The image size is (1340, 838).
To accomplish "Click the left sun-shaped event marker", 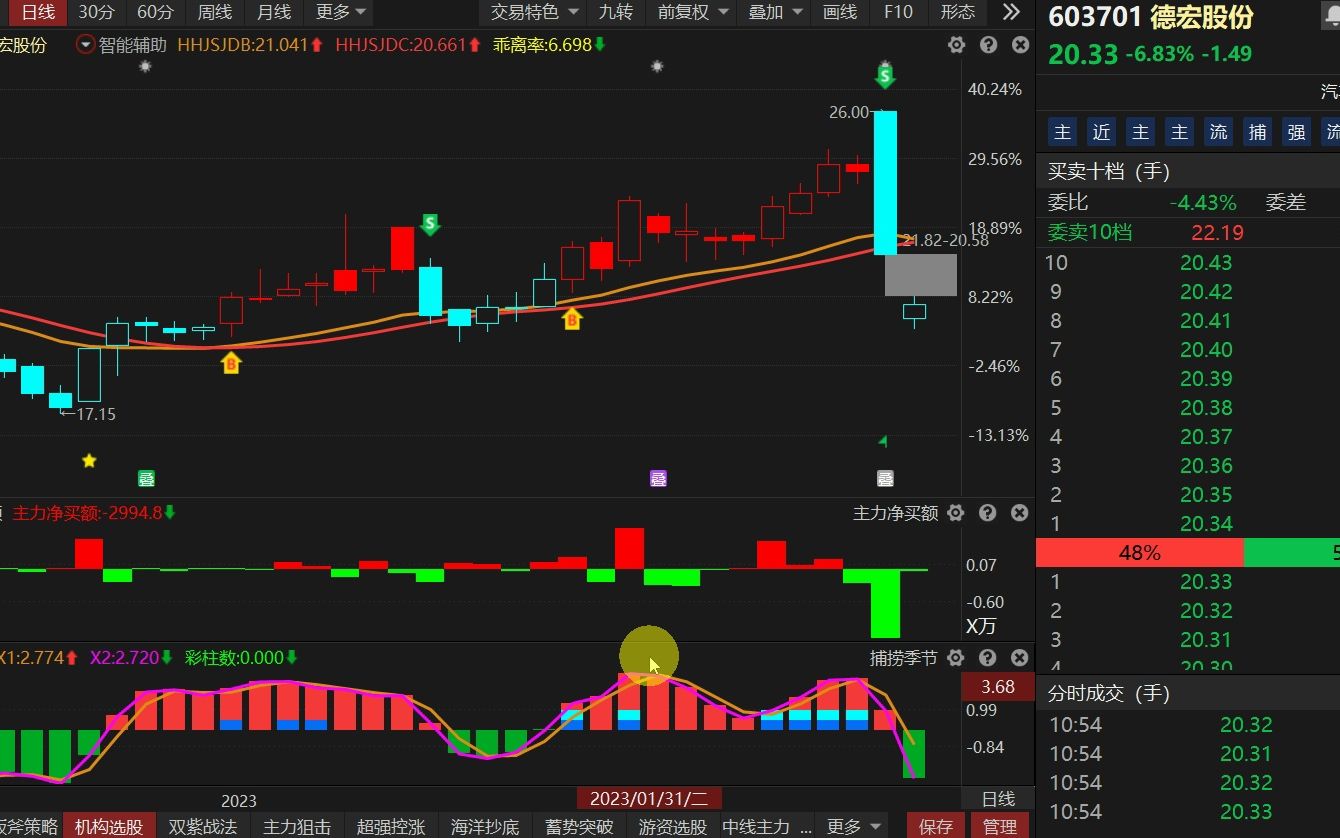I will click(x=145, y=67).
